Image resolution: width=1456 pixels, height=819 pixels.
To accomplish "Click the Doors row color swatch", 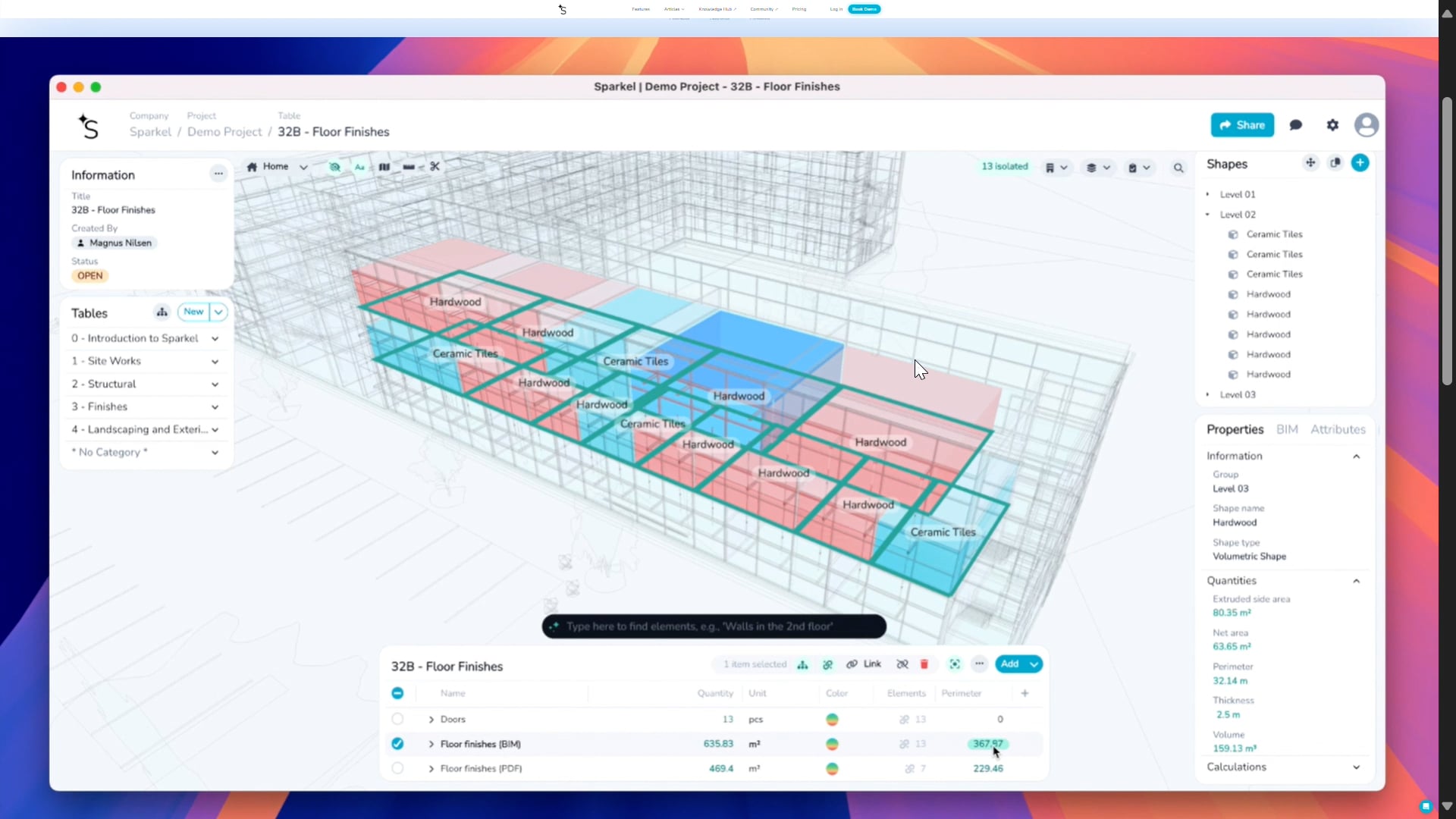I will pos(832,719).
